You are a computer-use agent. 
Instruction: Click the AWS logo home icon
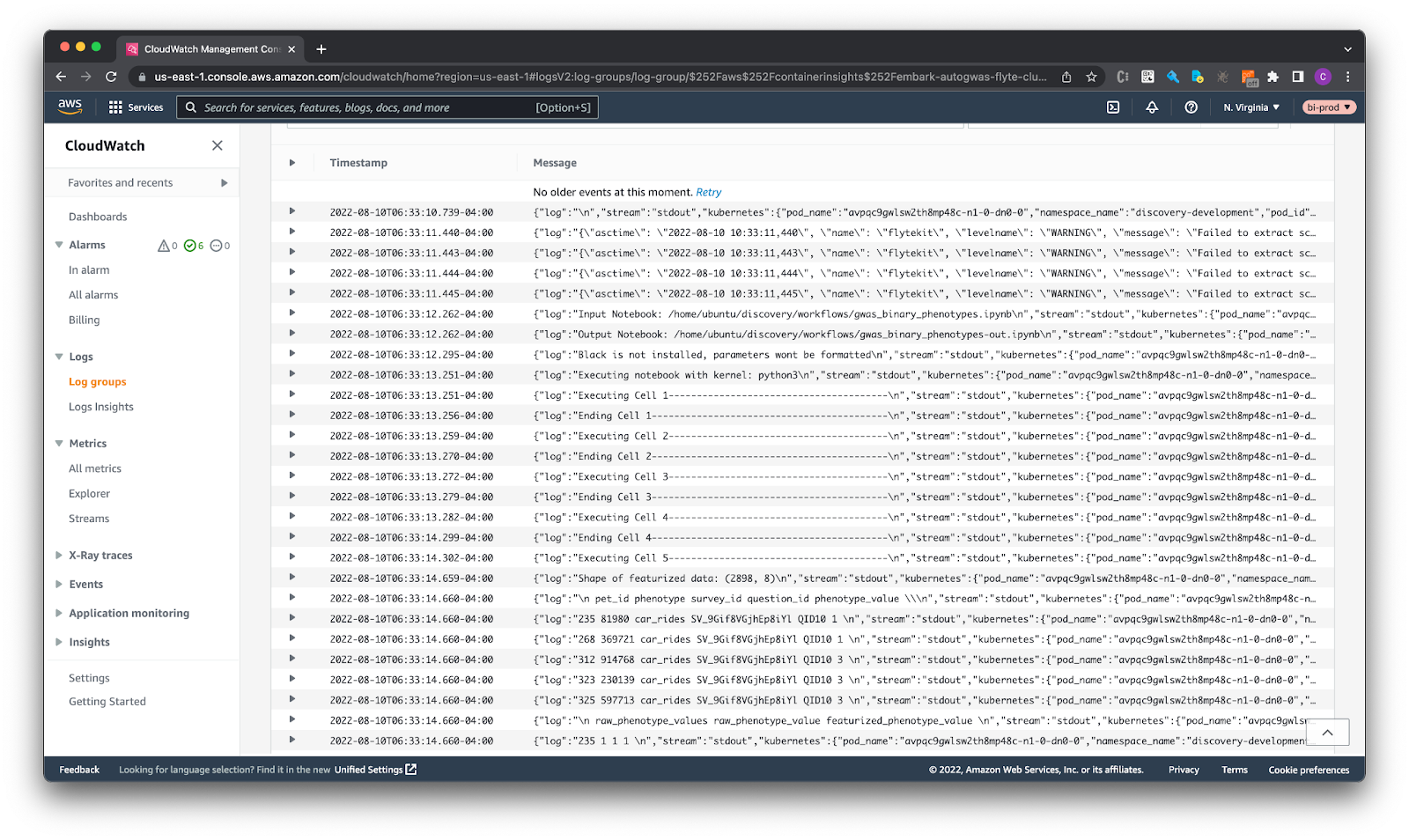[x=70, y=107]
